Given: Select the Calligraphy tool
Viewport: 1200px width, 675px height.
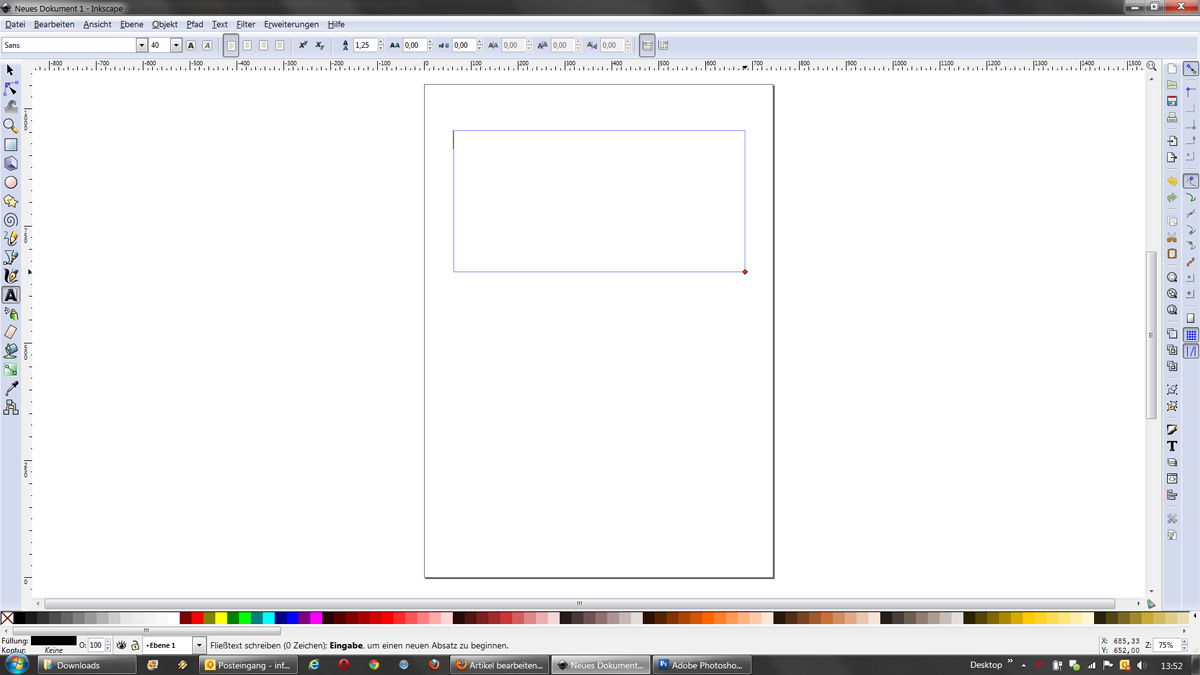Looking at the screenshot, I should click(11, 276).
